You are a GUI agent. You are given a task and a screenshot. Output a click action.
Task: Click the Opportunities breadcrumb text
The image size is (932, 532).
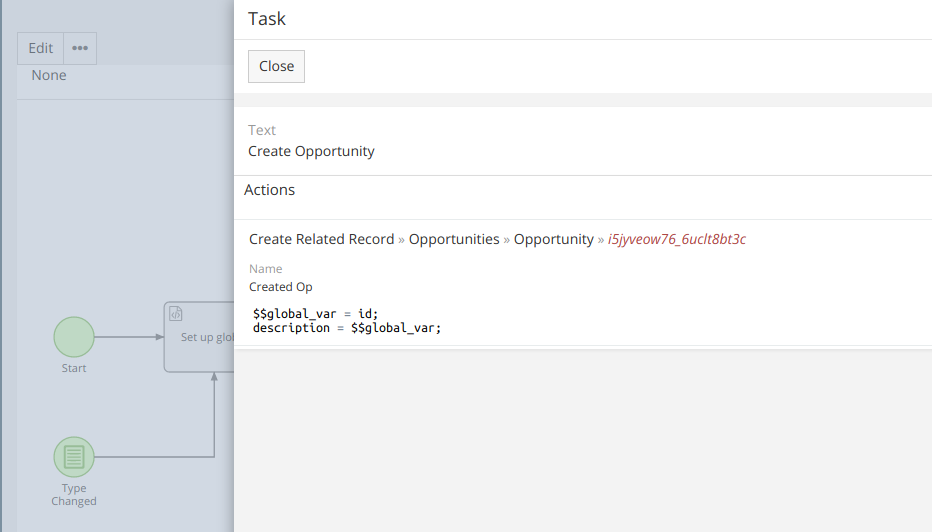454,239
